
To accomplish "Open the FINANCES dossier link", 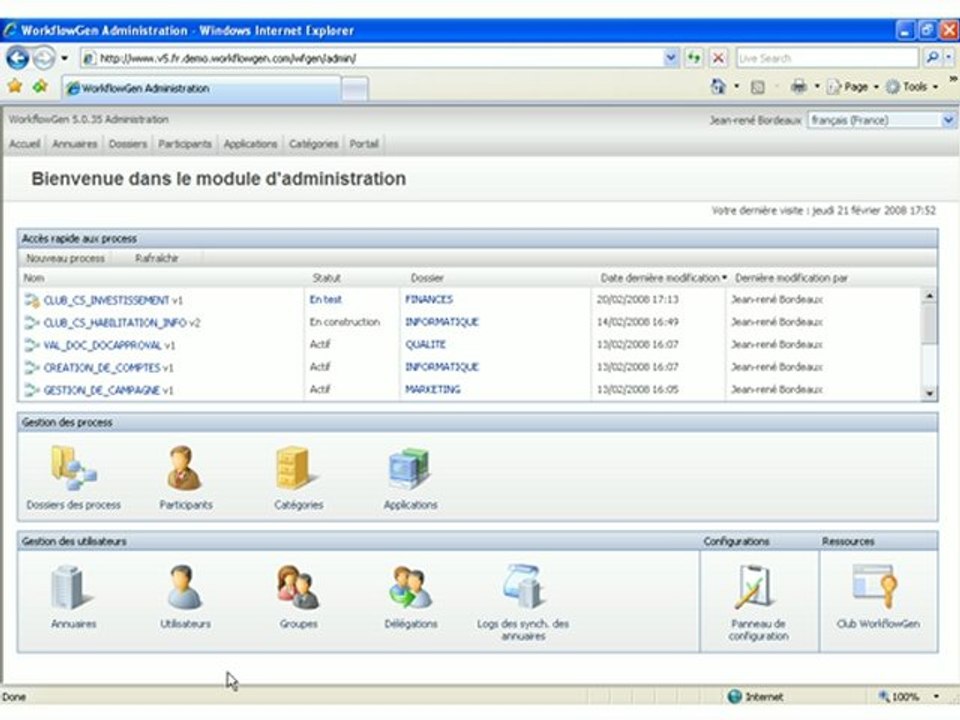I will pyautogui.click(x=429, y=299).
